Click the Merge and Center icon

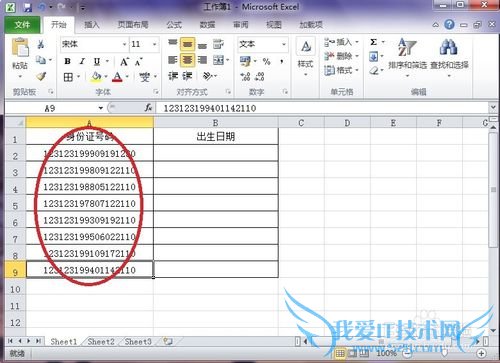[x=219, y=60]
